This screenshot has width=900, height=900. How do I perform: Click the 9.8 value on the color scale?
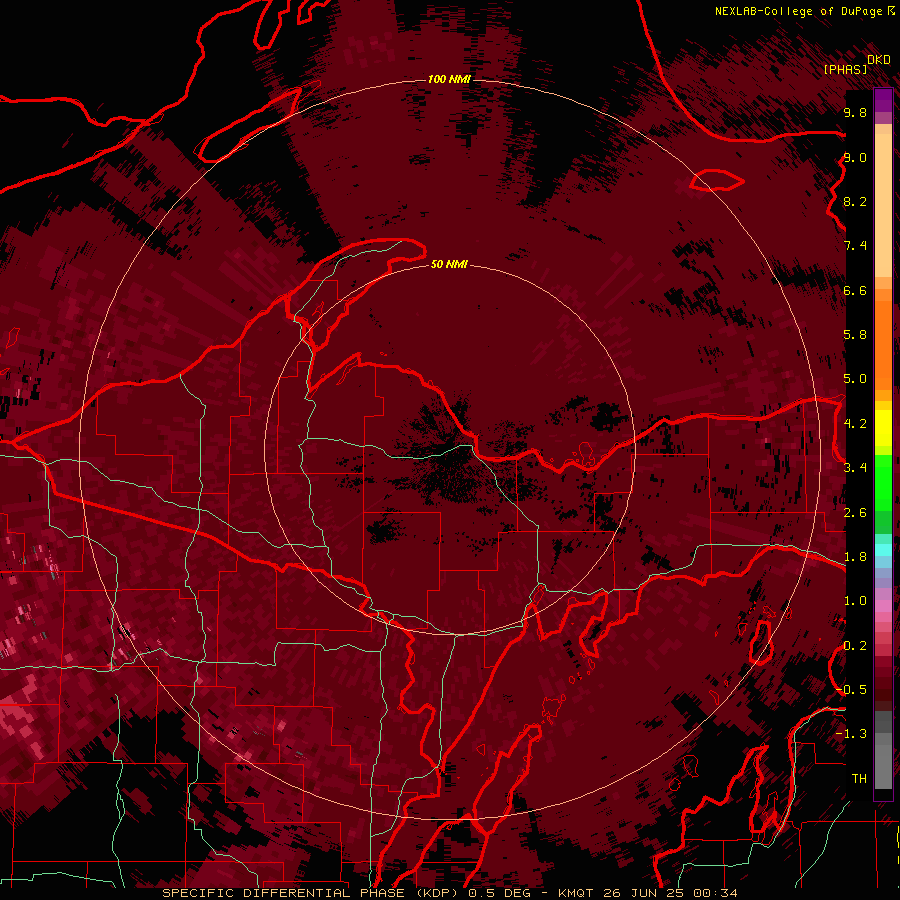pyautogui.click(x=855, y=112)
